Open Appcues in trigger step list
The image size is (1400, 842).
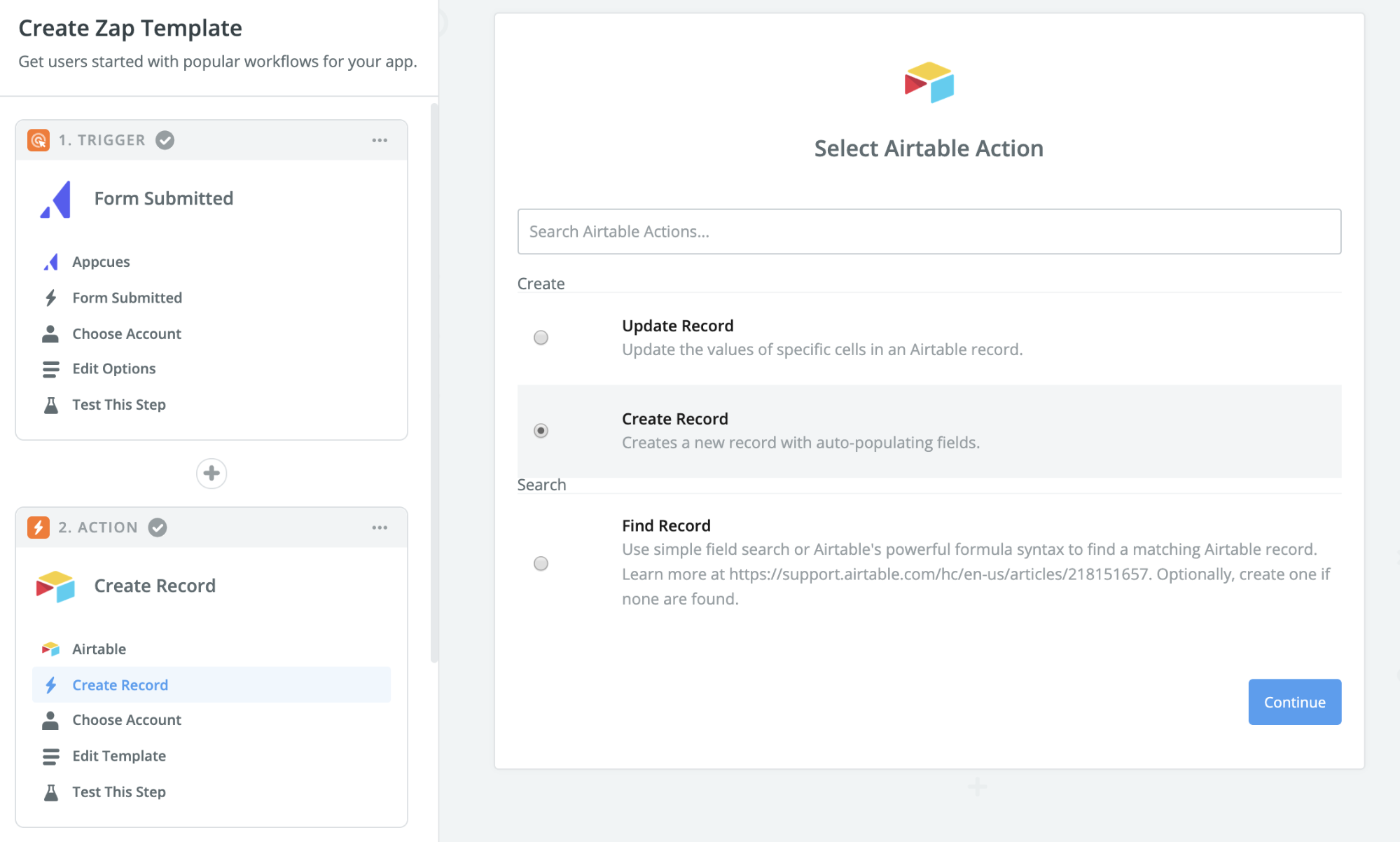(212, 262)
